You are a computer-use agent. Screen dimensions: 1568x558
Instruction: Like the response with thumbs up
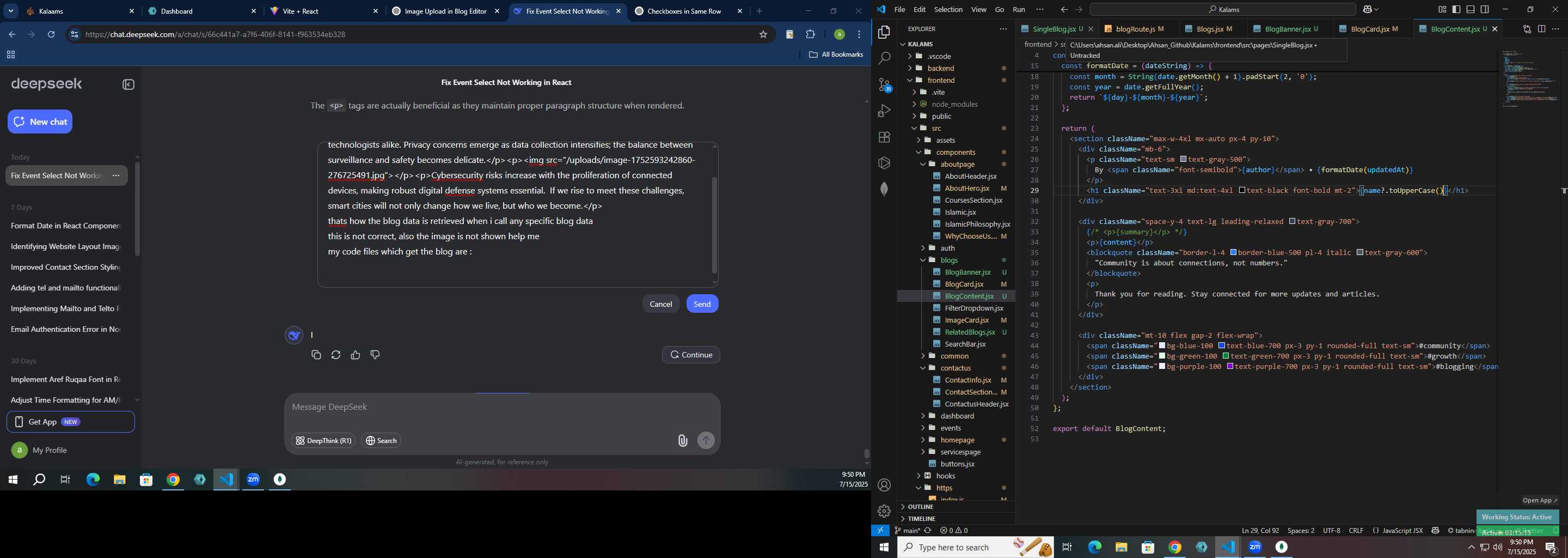(356, 355)
